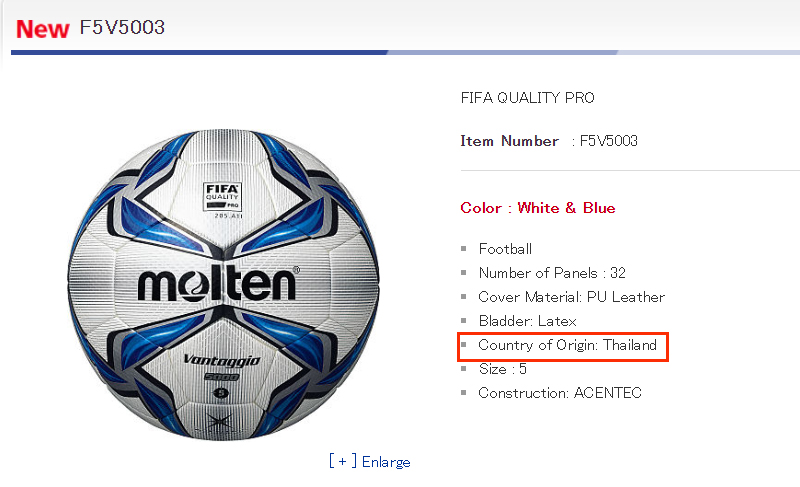This screenshot has height=487, width=800.
Task: Click the Bladder: Latex line
Action: [x=528, y=321]
